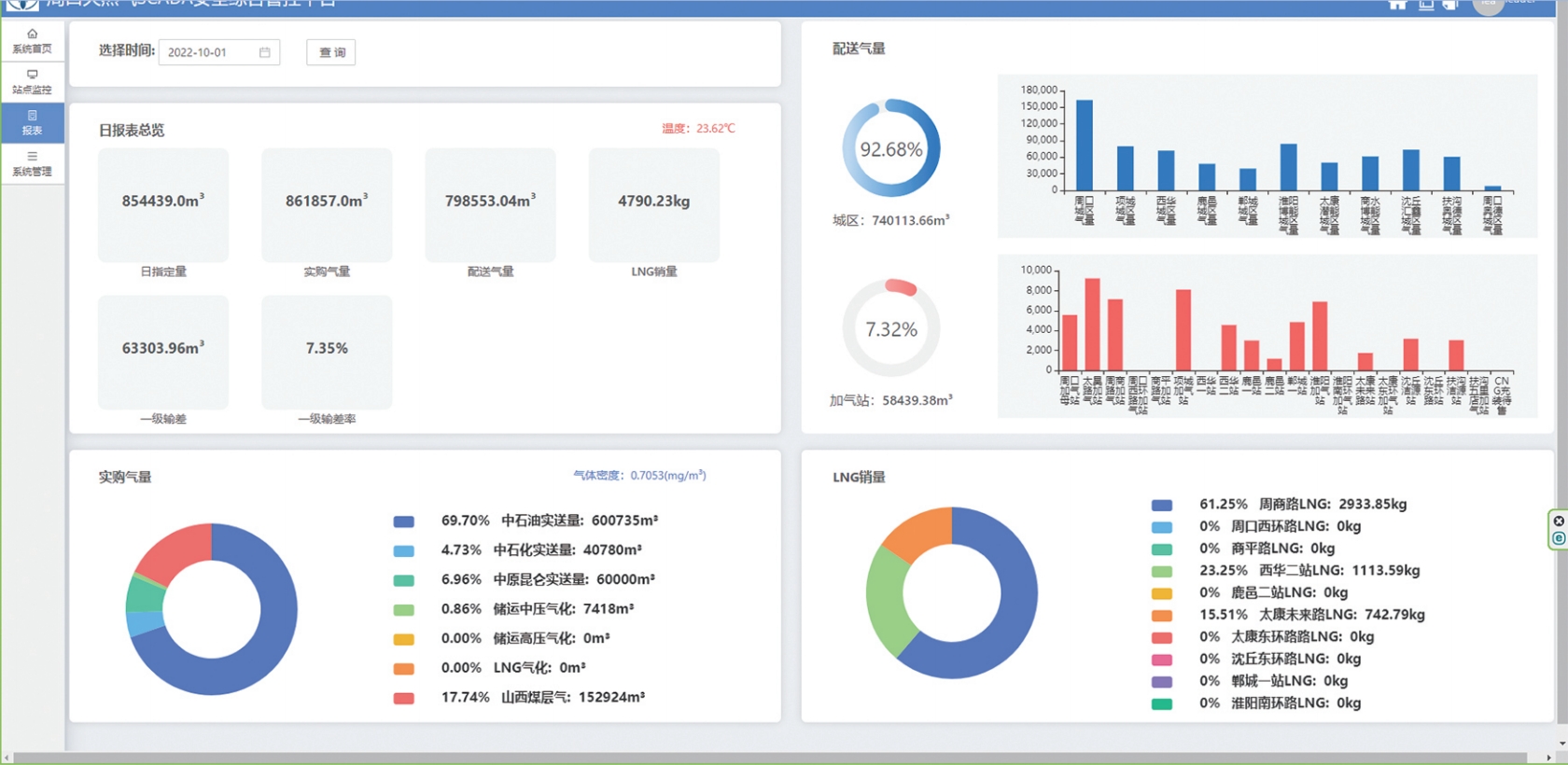Click the 63303.96m³ 一级输差 card
This screenshot has height=765, width=1568.
click(163, 353)
